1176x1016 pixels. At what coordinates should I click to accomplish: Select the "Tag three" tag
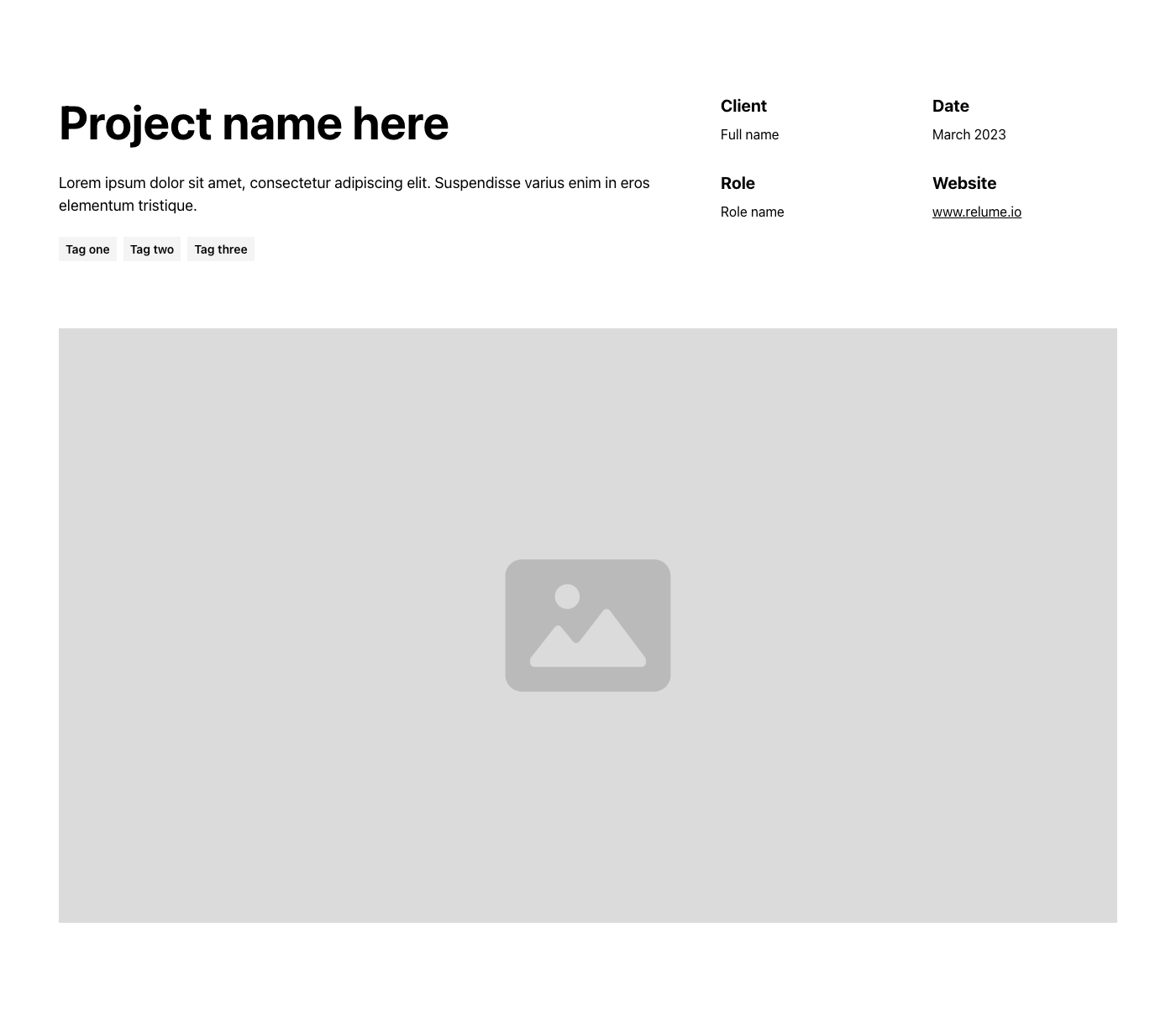pyautogui.click(x=221, y=249)
